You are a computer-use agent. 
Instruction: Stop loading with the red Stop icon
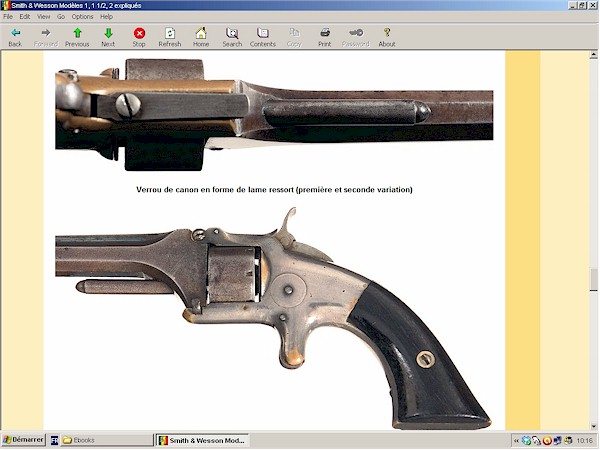139,38
